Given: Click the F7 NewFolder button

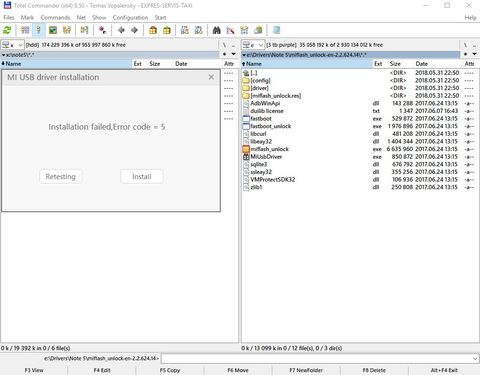Looking at the screenshot, I should point(306,370).
